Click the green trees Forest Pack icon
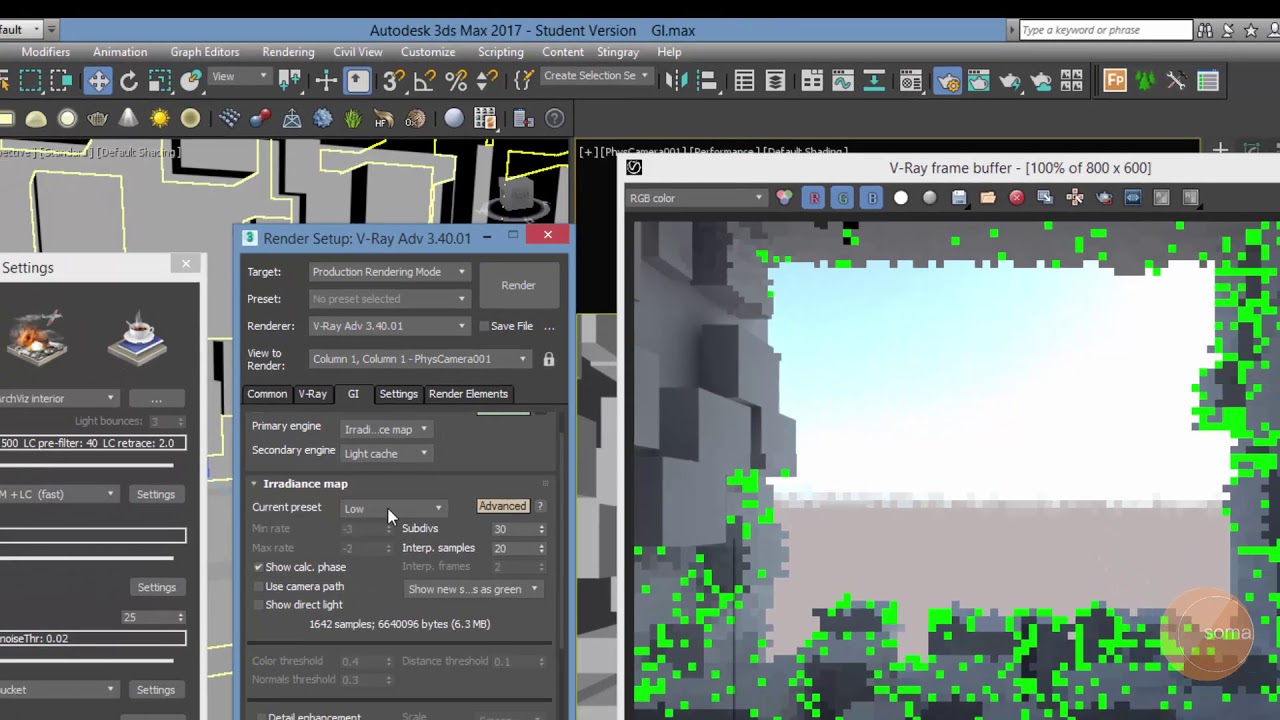Screen dimensions: 1280x720 [x=1146, y=81]
